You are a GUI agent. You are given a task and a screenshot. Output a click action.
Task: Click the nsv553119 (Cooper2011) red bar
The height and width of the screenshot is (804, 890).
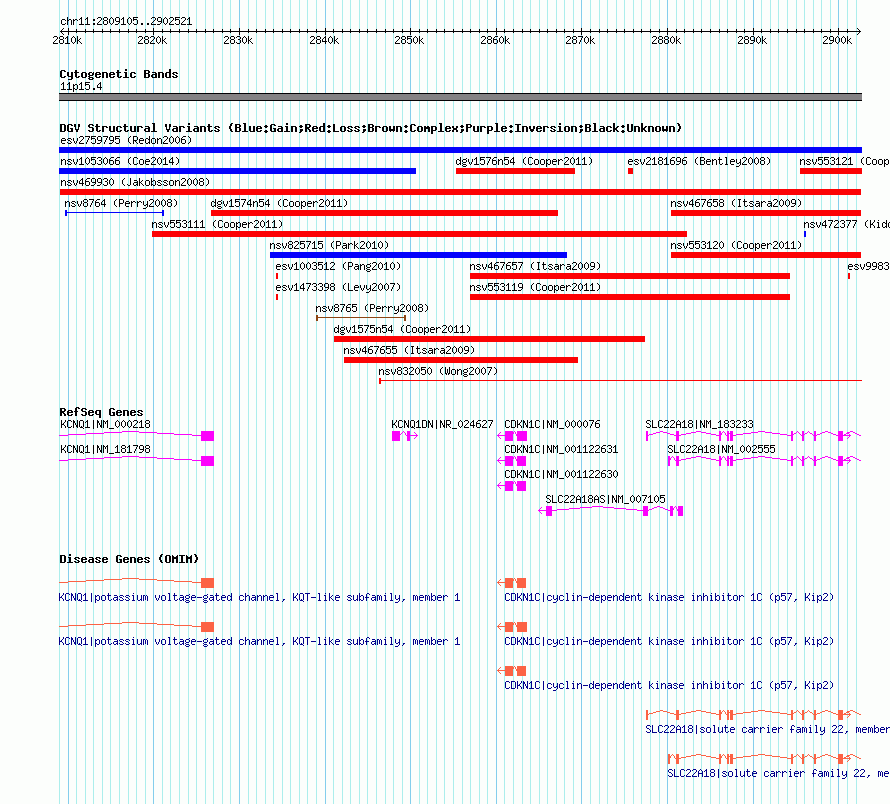click(629, 297)
